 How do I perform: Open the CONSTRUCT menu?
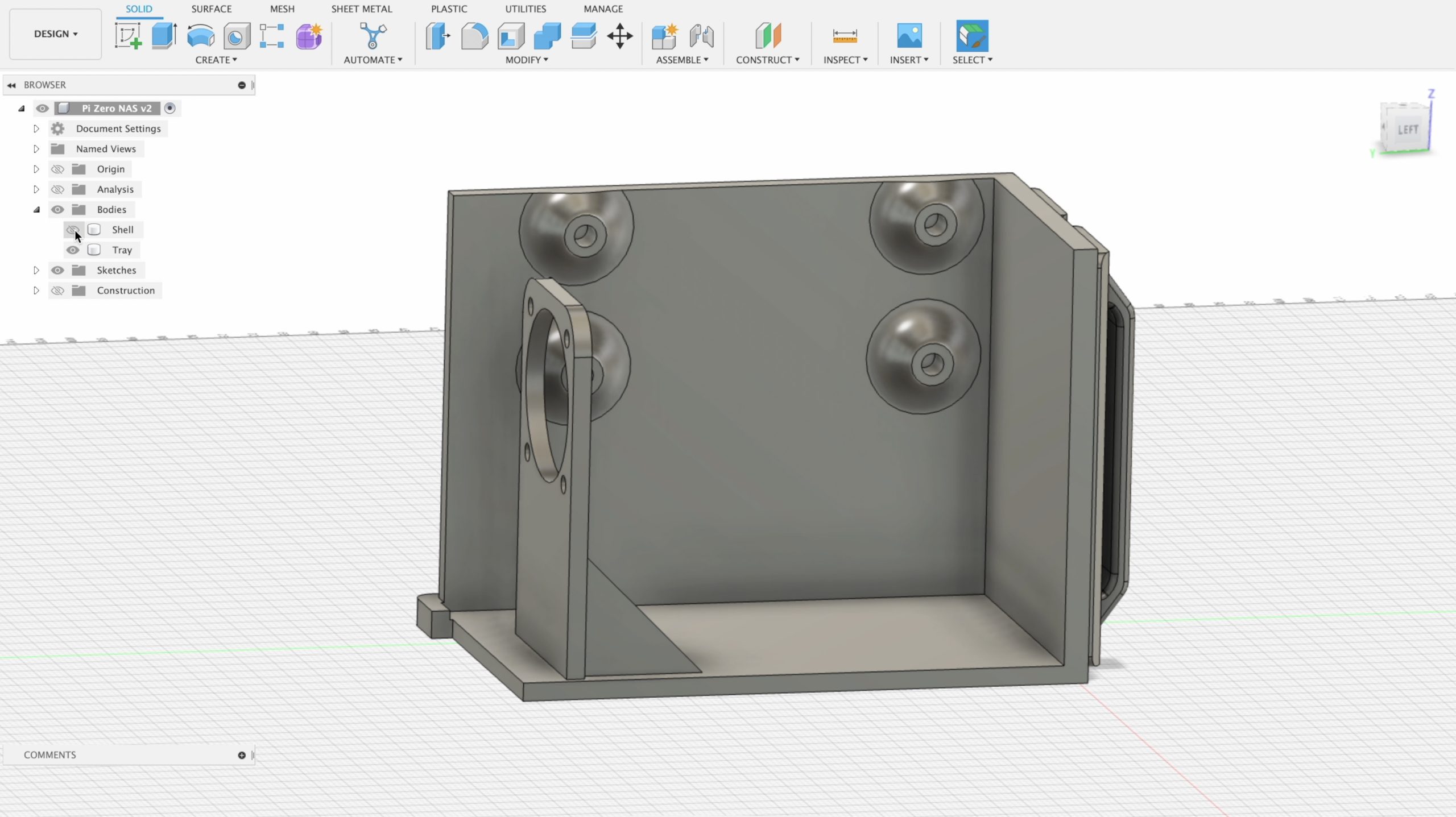[767, 60]
